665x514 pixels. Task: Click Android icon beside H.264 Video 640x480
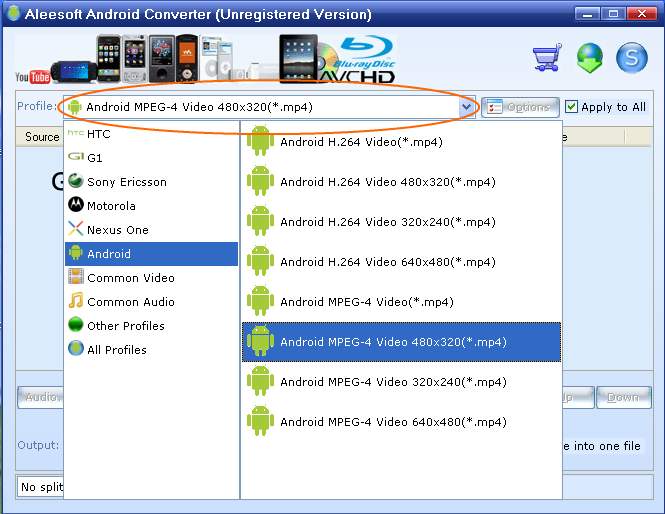tap(260, 261)
